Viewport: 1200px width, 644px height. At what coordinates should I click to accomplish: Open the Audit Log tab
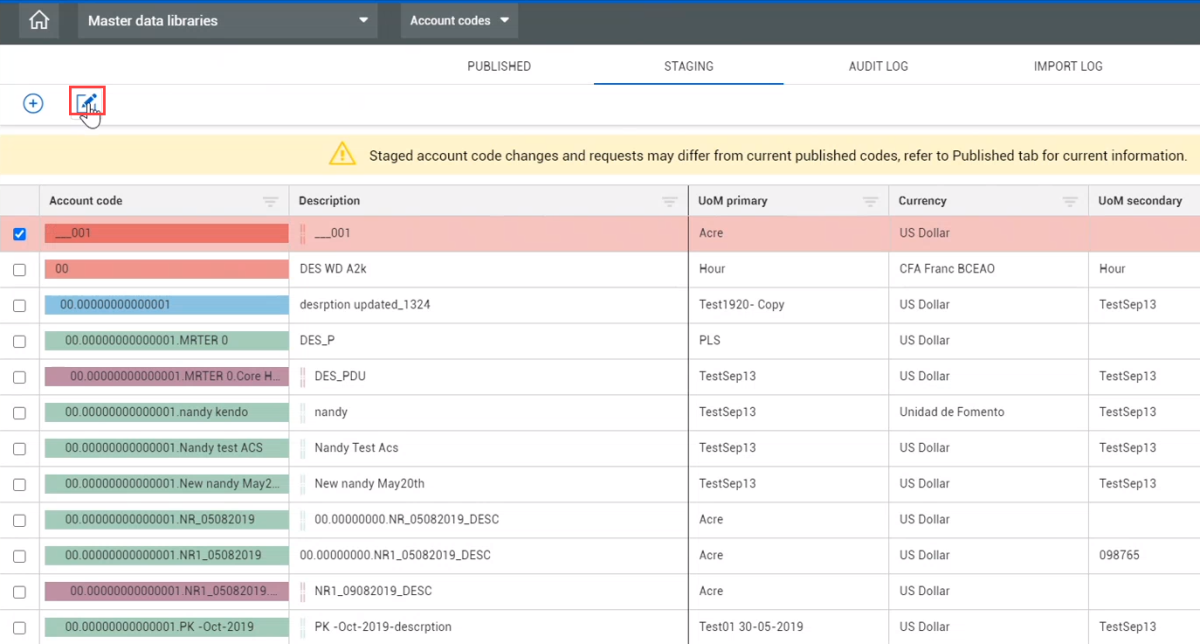878,66
